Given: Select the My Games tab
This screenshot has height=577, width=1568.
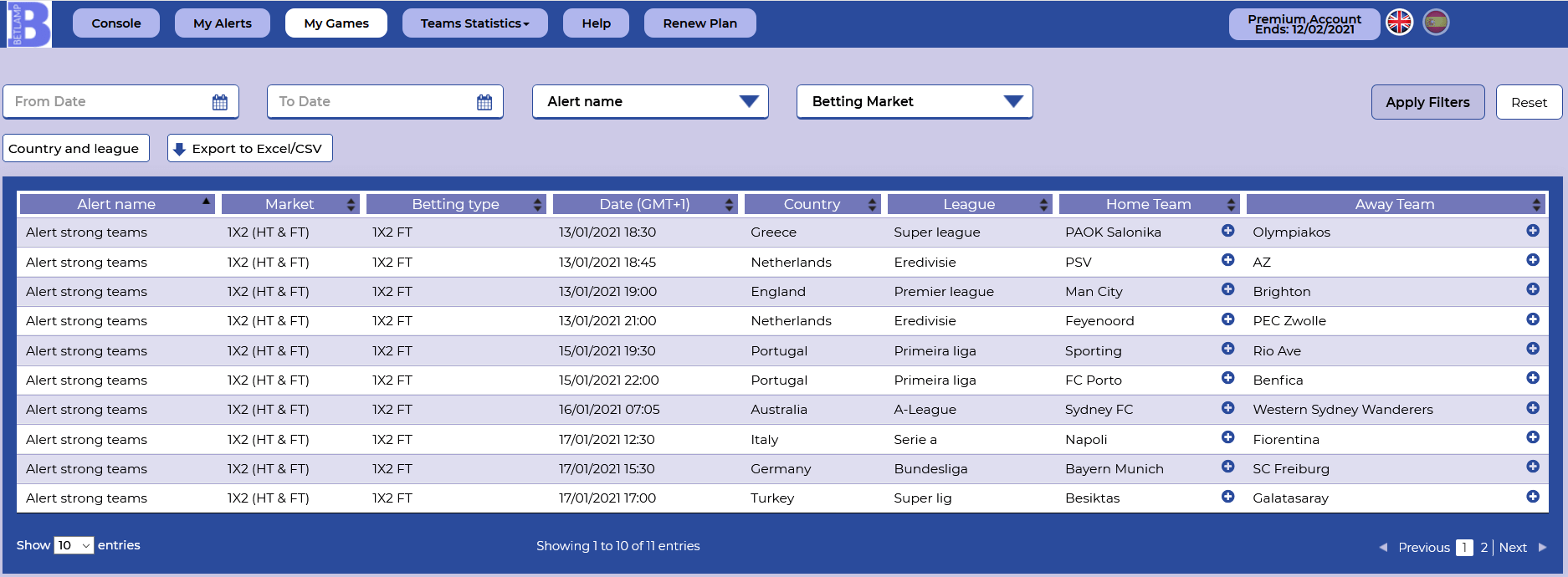Looking at the screenshot, I should [x=336, y=23].
